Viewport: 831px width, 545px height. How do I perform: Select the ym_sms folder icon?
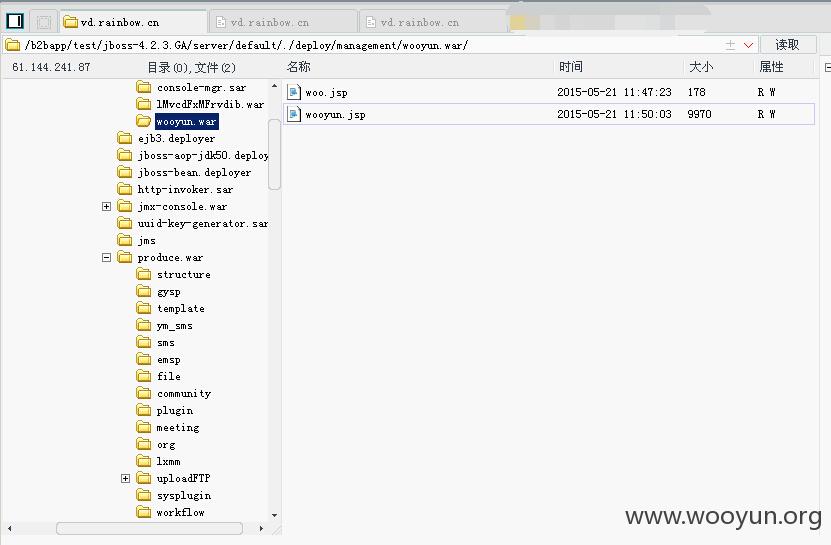(144, 326)
